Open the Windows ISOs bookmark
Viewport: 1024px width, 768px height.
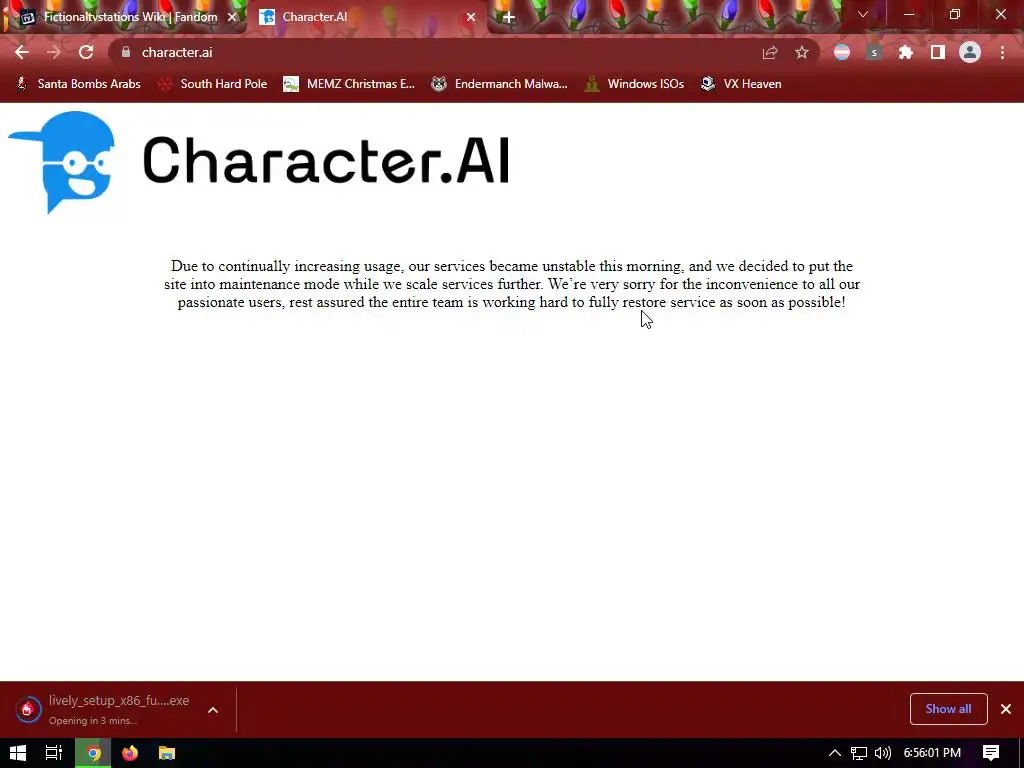point(634,84)
